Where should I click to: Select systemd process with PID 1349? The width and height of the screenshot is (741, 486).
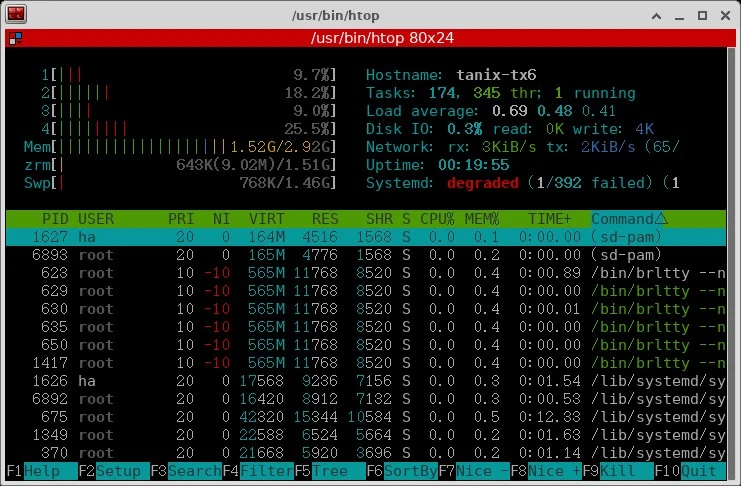[x=366, y=435]
